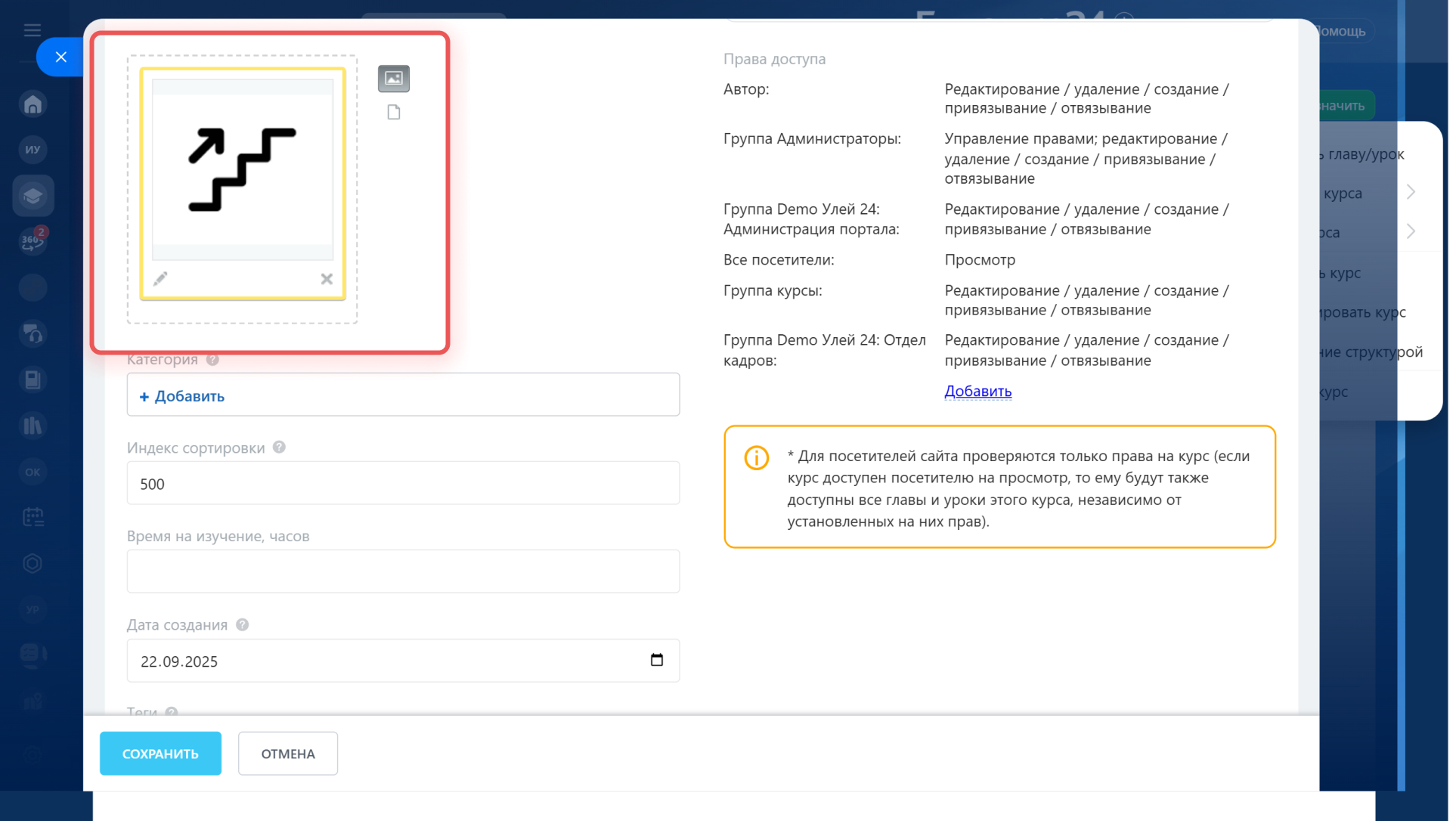Viewport: 1456px width, 821px height.
Task: Open the date picker calendar icon
Action: (657, 660)
